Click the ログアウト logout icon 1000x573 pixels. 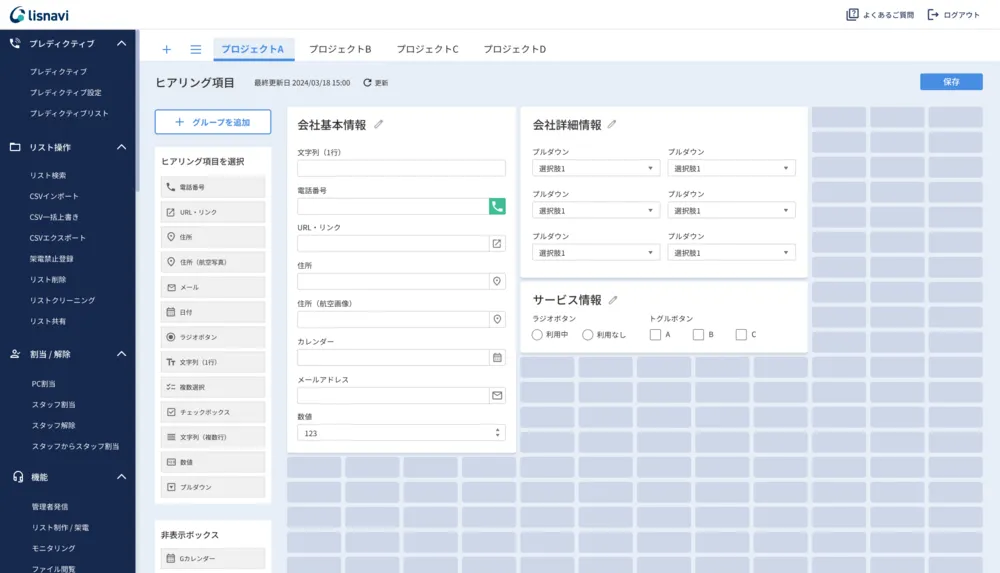click(x=932, y=15)
